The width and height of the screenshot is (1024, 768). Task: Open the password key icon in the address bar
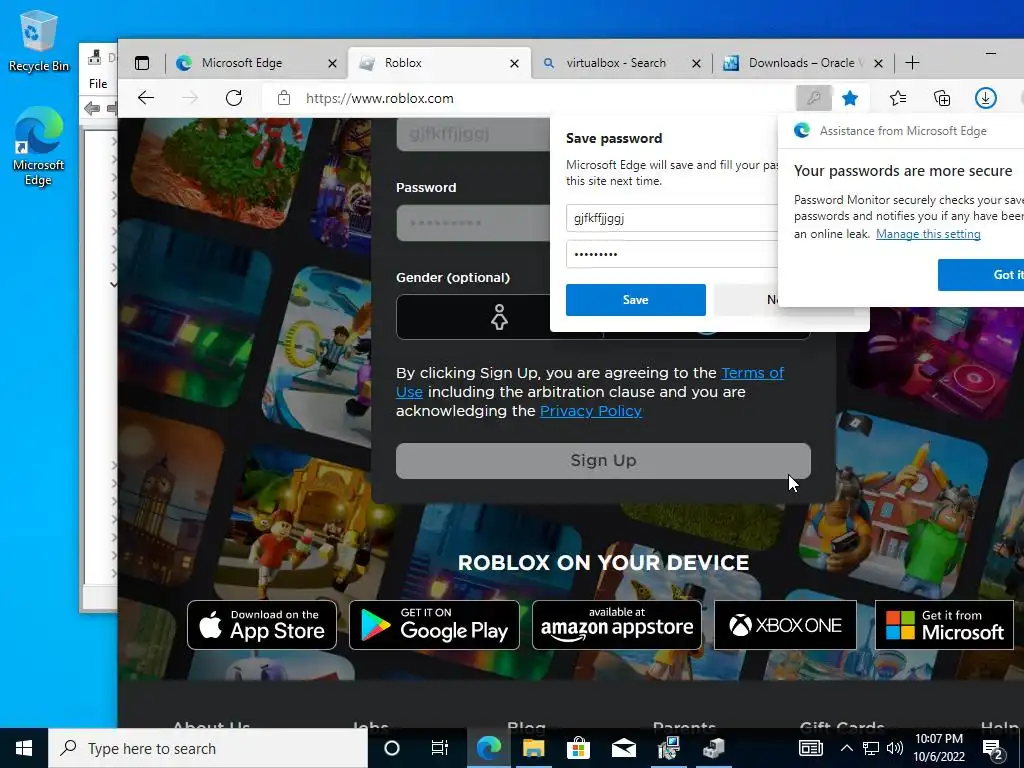click(813, 99)
